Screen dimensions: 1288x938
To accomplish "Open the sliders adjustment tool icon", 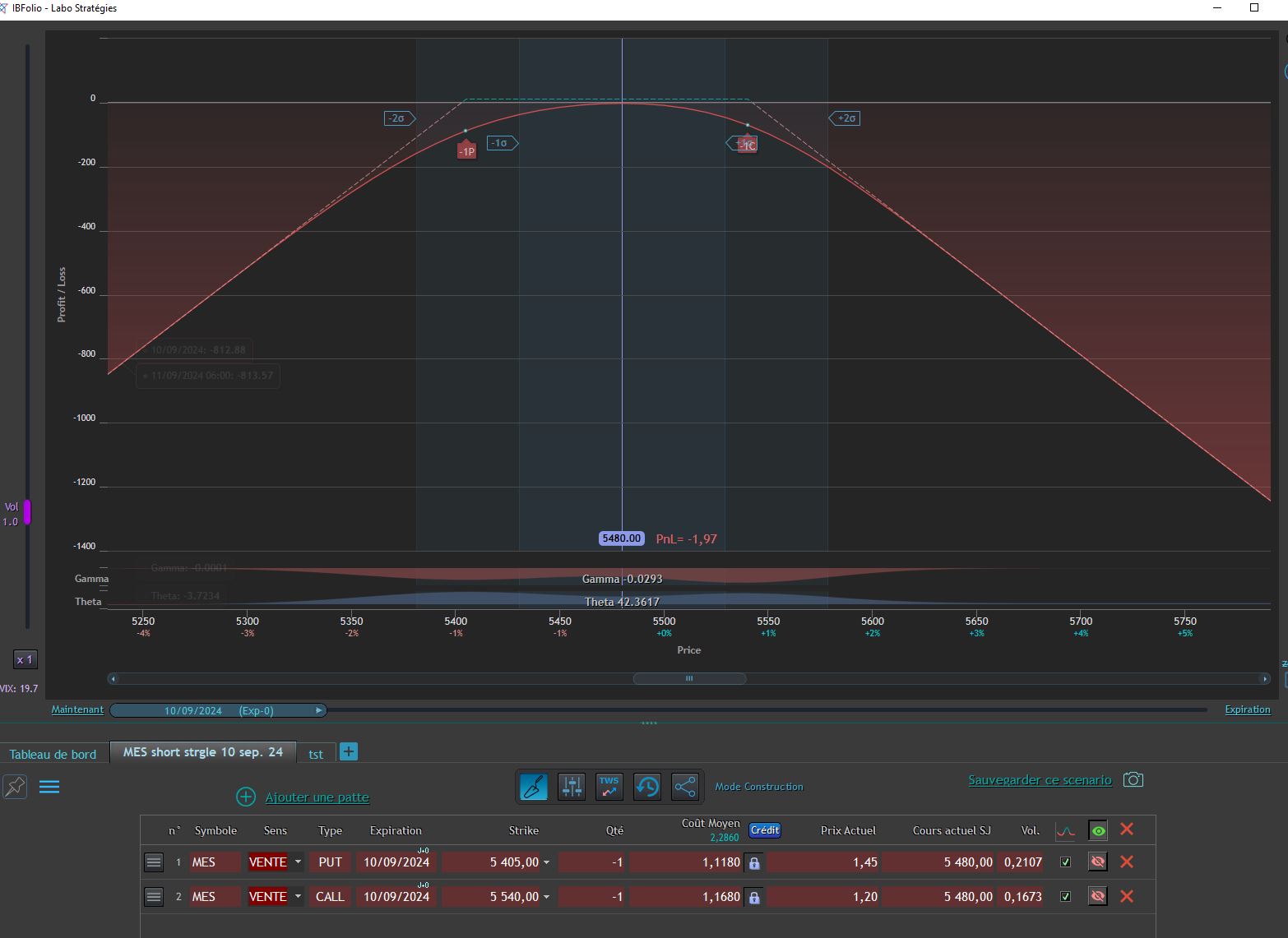I will point(572,787).
